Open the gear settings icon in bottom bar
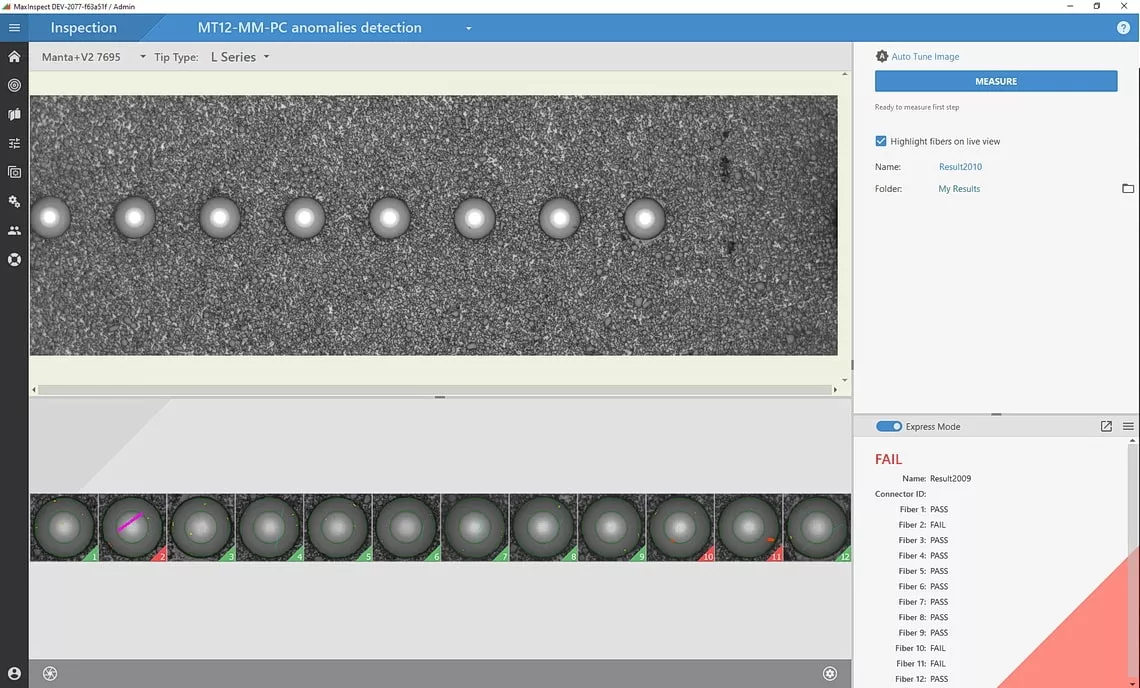1140x688 pixels. click(830, 673)
